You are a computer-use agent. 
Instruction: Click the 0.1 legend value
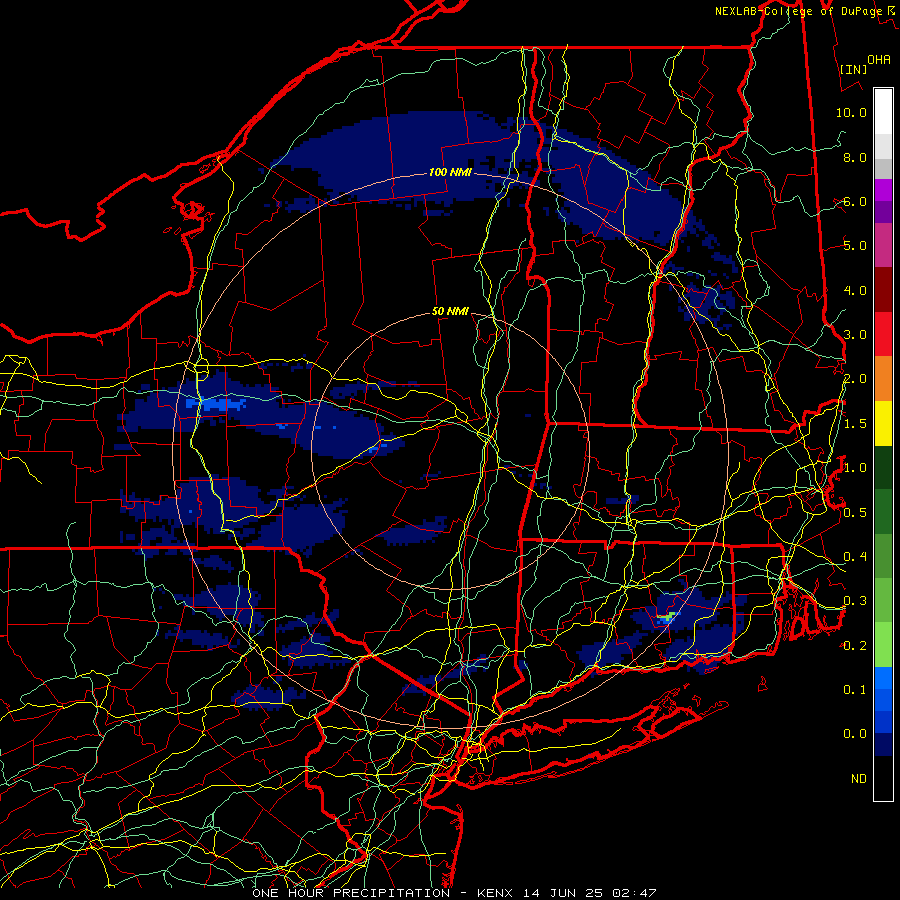[855, 690]
